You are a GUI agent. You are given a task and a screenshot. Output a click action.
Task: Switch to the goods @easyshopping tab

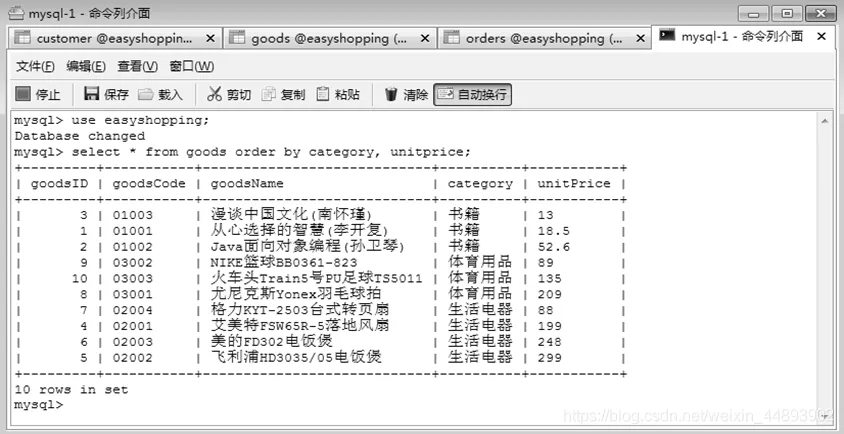coord(330,38)
